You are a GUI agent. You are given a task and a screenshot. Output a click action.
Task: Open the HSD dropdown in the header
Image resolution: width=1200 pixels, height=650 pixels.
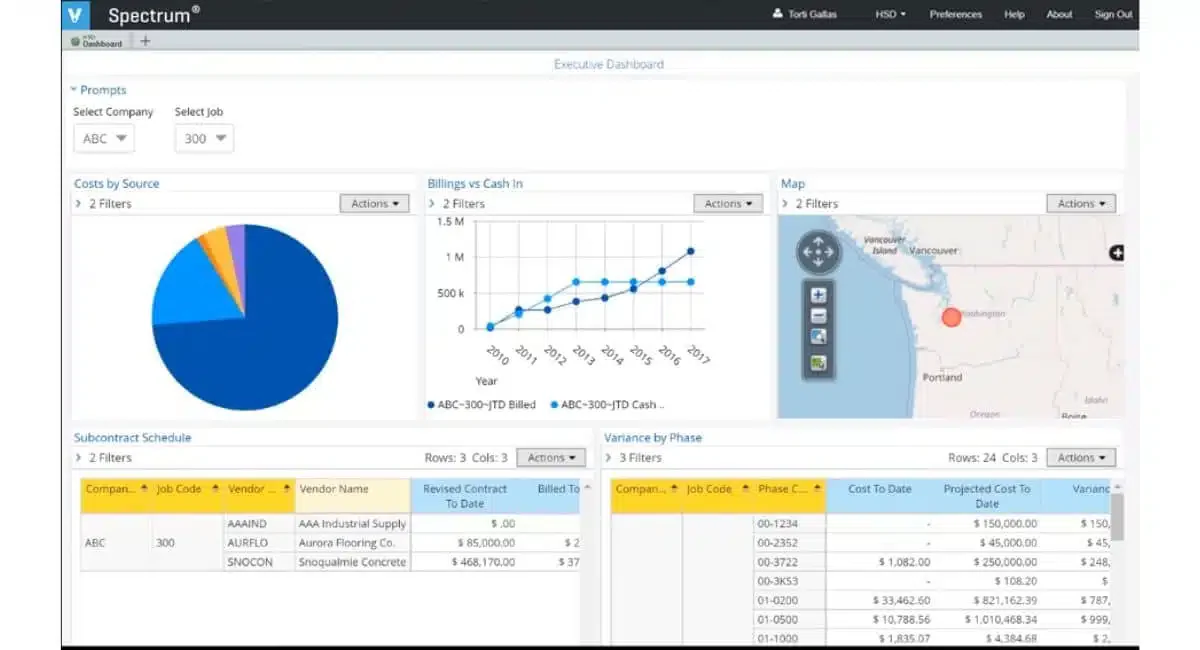[x=890, y=14]
